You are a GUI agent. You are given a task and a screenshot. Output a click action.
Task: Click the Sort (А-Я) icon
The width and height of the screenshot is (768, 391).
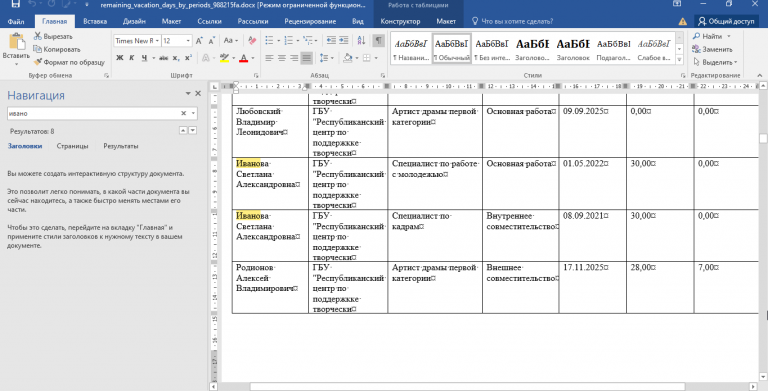tap(361, 41)
